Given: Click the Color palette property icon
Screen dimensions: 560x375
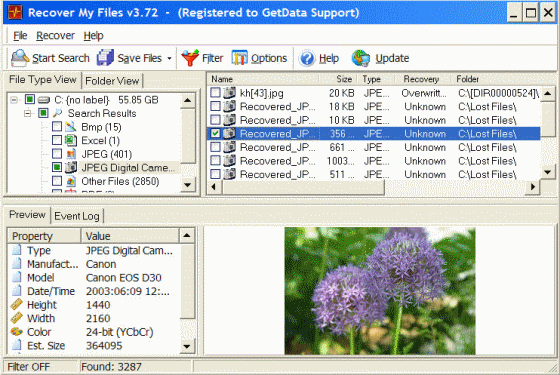Looking at the screenshot, I should click(x=16, y=331).
